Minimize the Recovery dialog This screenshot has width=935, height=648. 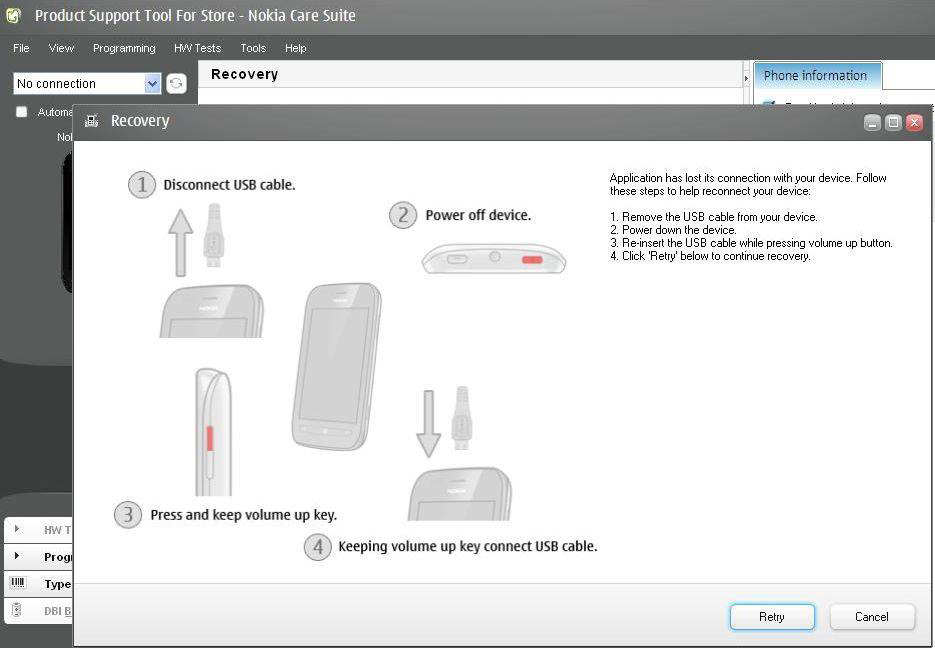point(872,123)
